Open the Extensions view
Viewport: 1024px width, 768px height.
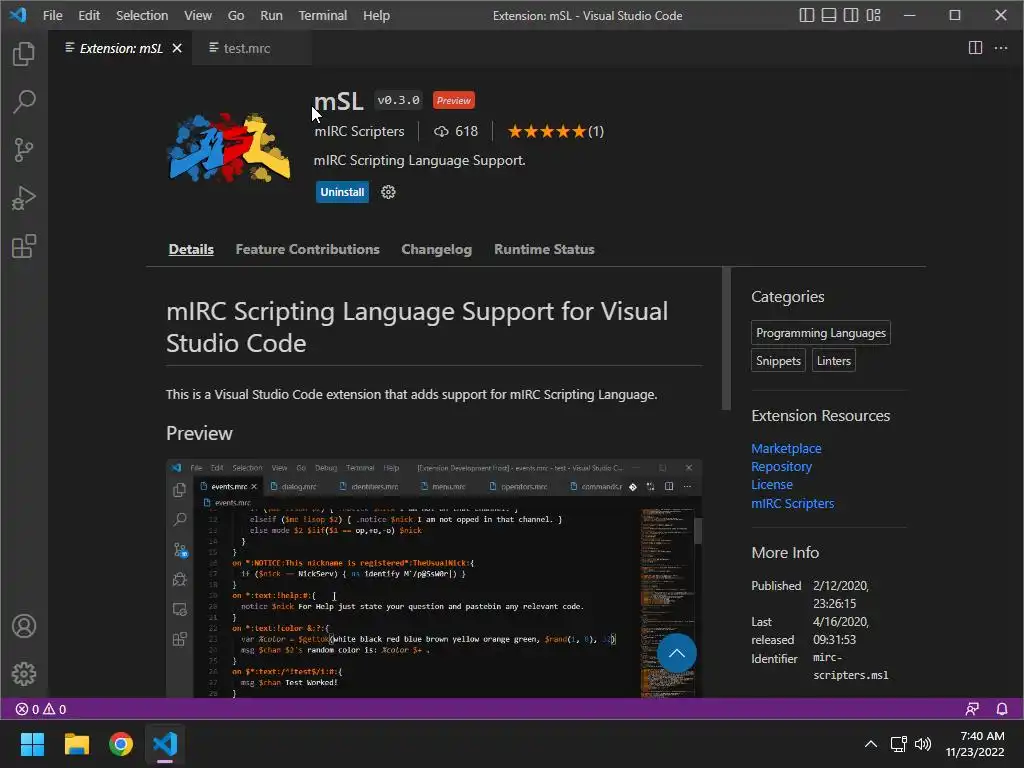coord(24,247)
